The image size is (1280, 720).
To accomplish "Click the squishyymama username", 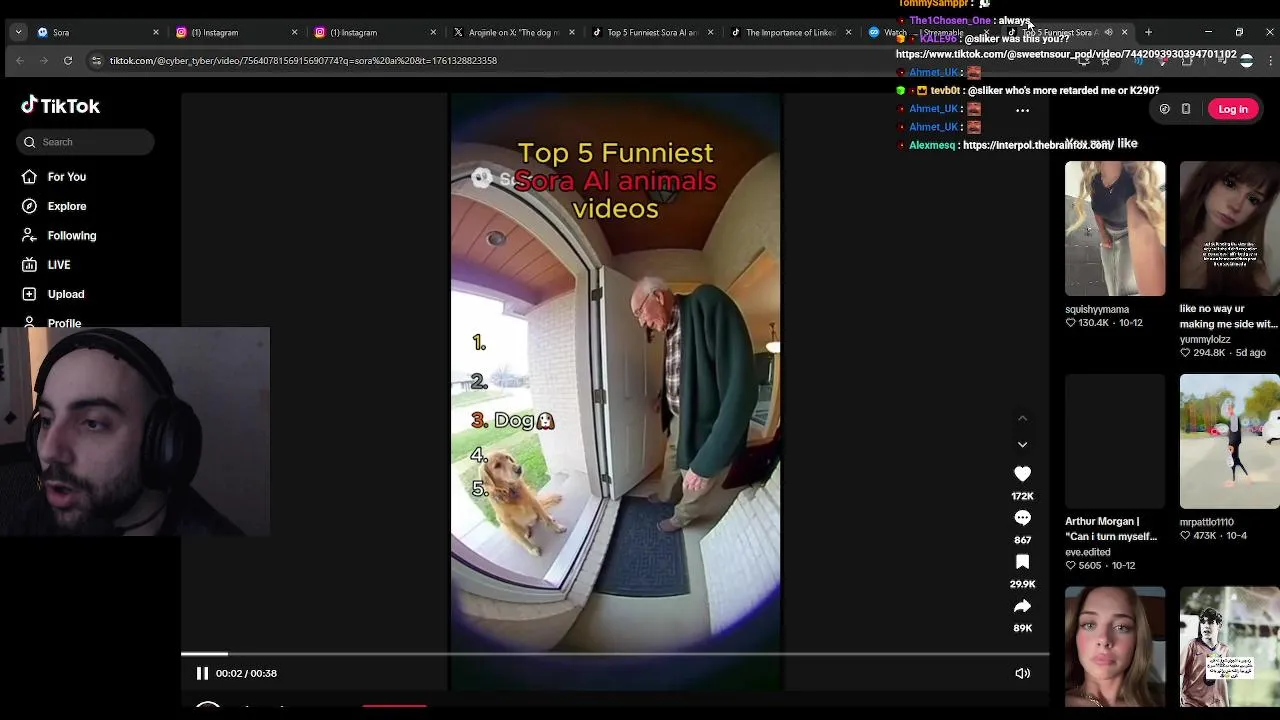I will point(1097,310).
